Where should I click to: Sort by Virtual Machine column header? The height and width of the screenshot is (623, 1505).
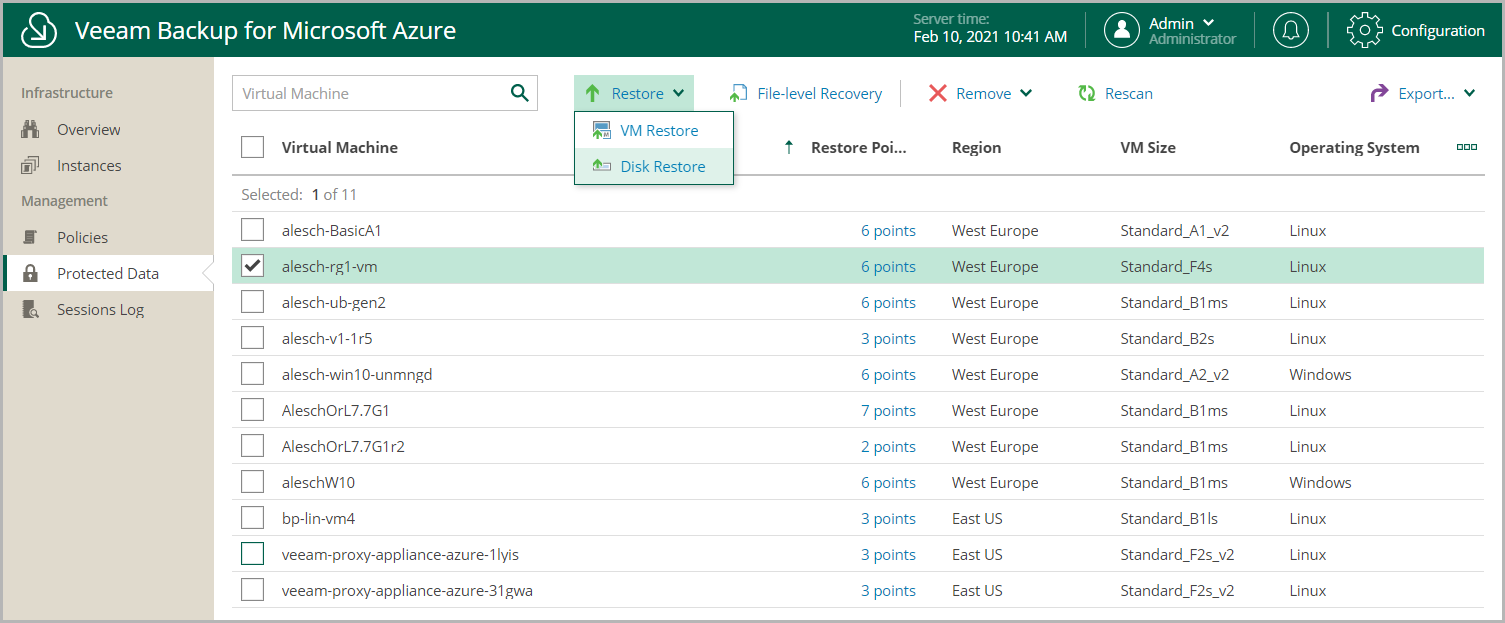tap(340, 147)
